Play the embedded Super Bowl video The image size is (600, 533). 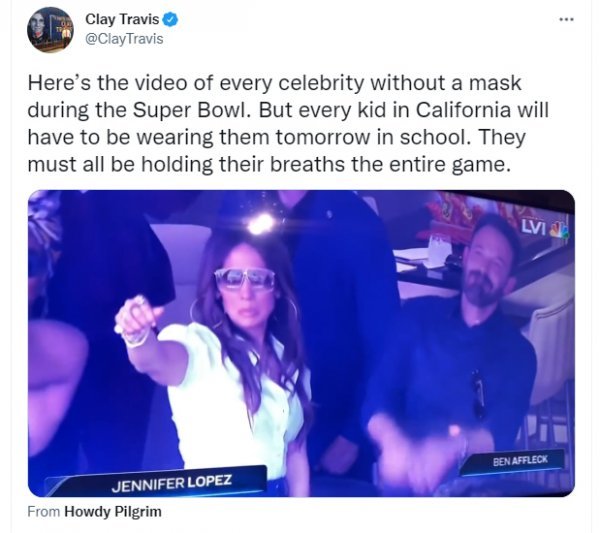point(301,343)
